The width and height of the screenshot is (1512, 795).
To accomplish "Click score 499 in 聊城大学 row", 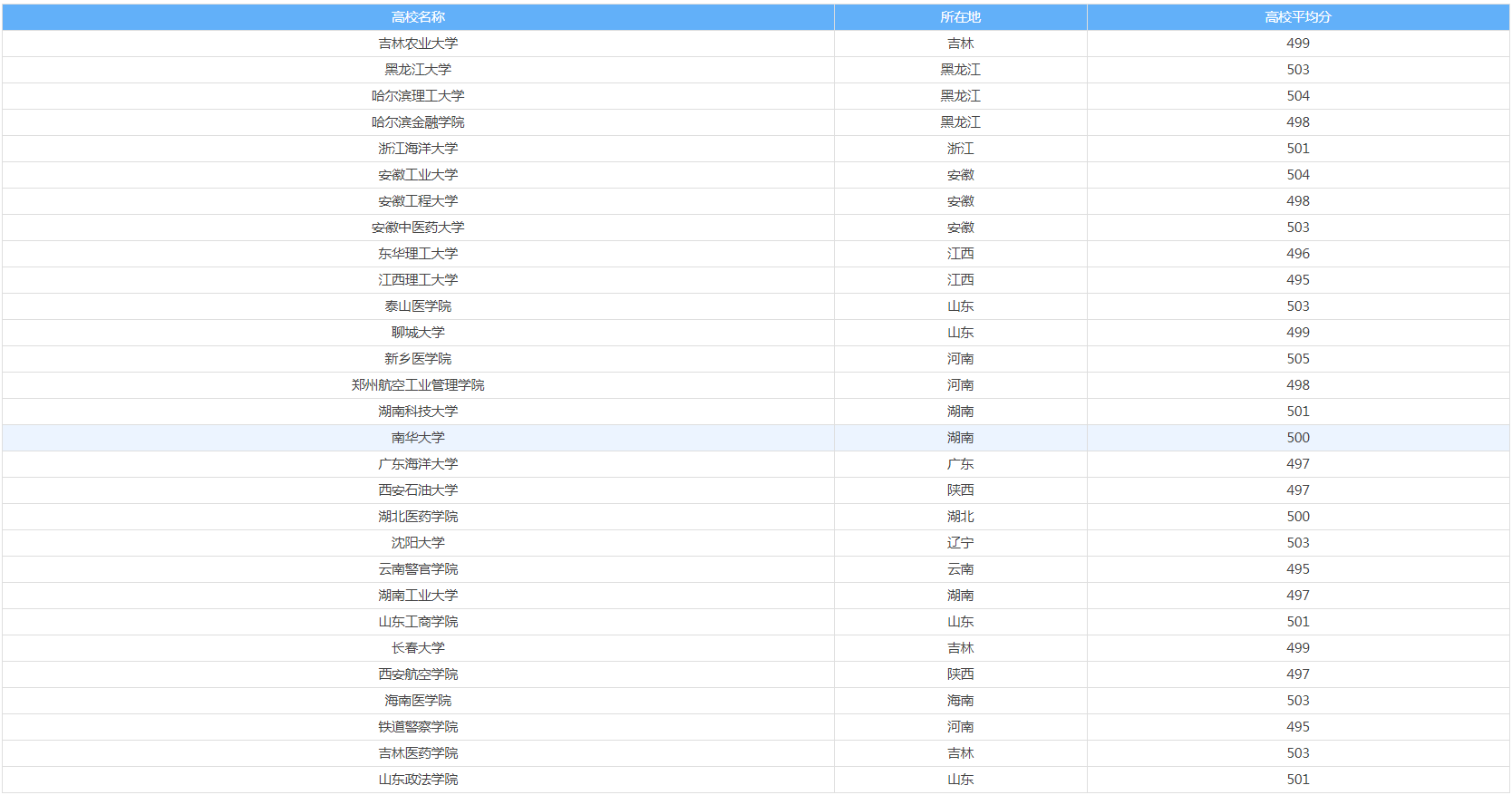I will pyautogui.click(x=1298, y=333).
